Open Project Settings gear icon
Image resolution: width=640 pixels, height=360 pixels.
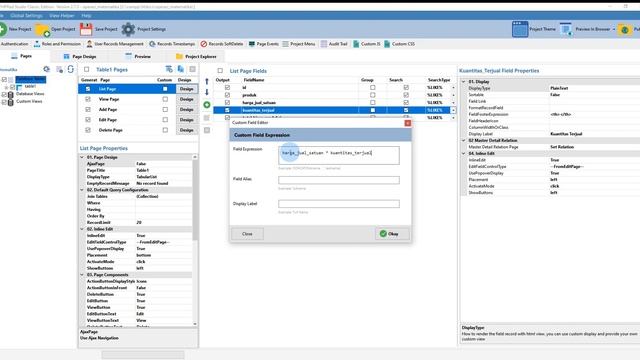coord(128,29)
